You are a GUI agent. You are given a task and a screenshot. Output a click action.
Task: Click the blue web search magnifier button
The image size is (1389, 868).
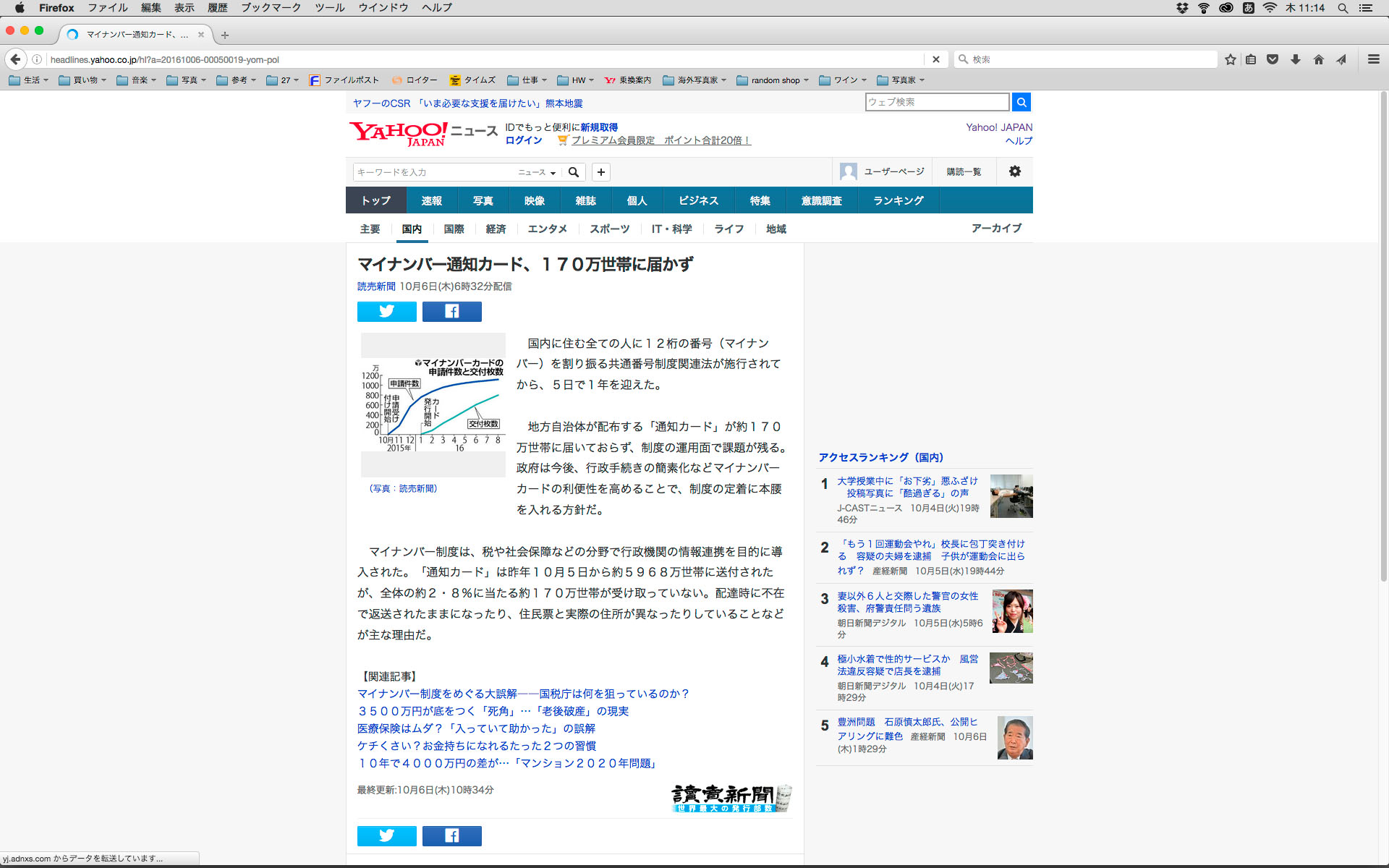(x=1021, y=102)
